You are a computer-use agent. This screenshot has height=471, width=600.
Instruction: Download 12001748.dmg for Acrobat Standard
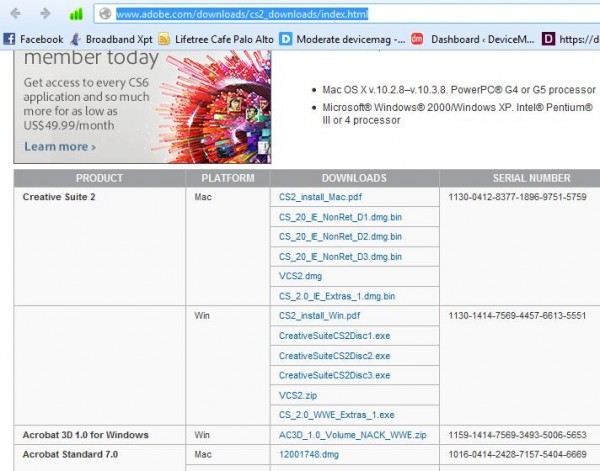[310, 454]
